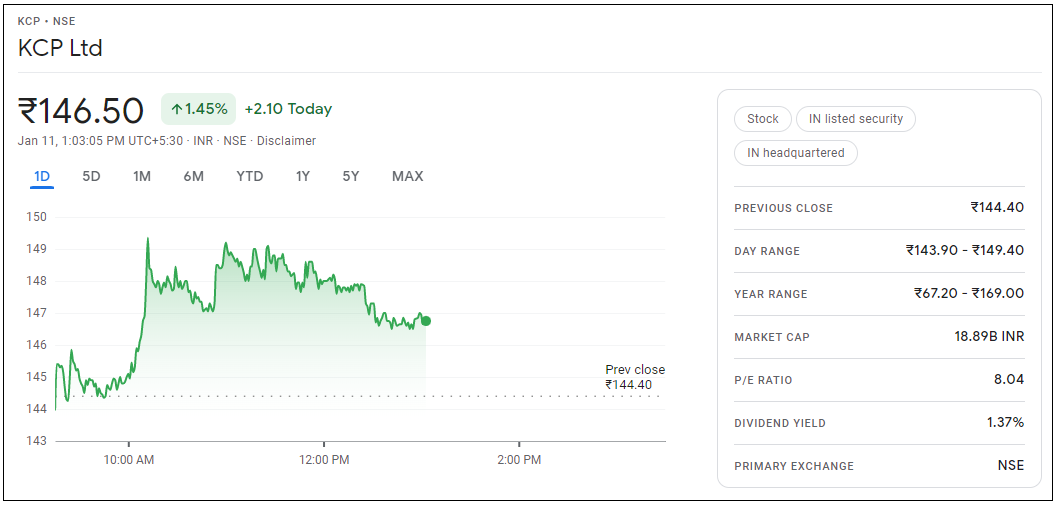Viewport: 1057px width, 505px height.
Task: Click the +2.10 Today text
Action: pyautogui.click(x=289, y=109)
